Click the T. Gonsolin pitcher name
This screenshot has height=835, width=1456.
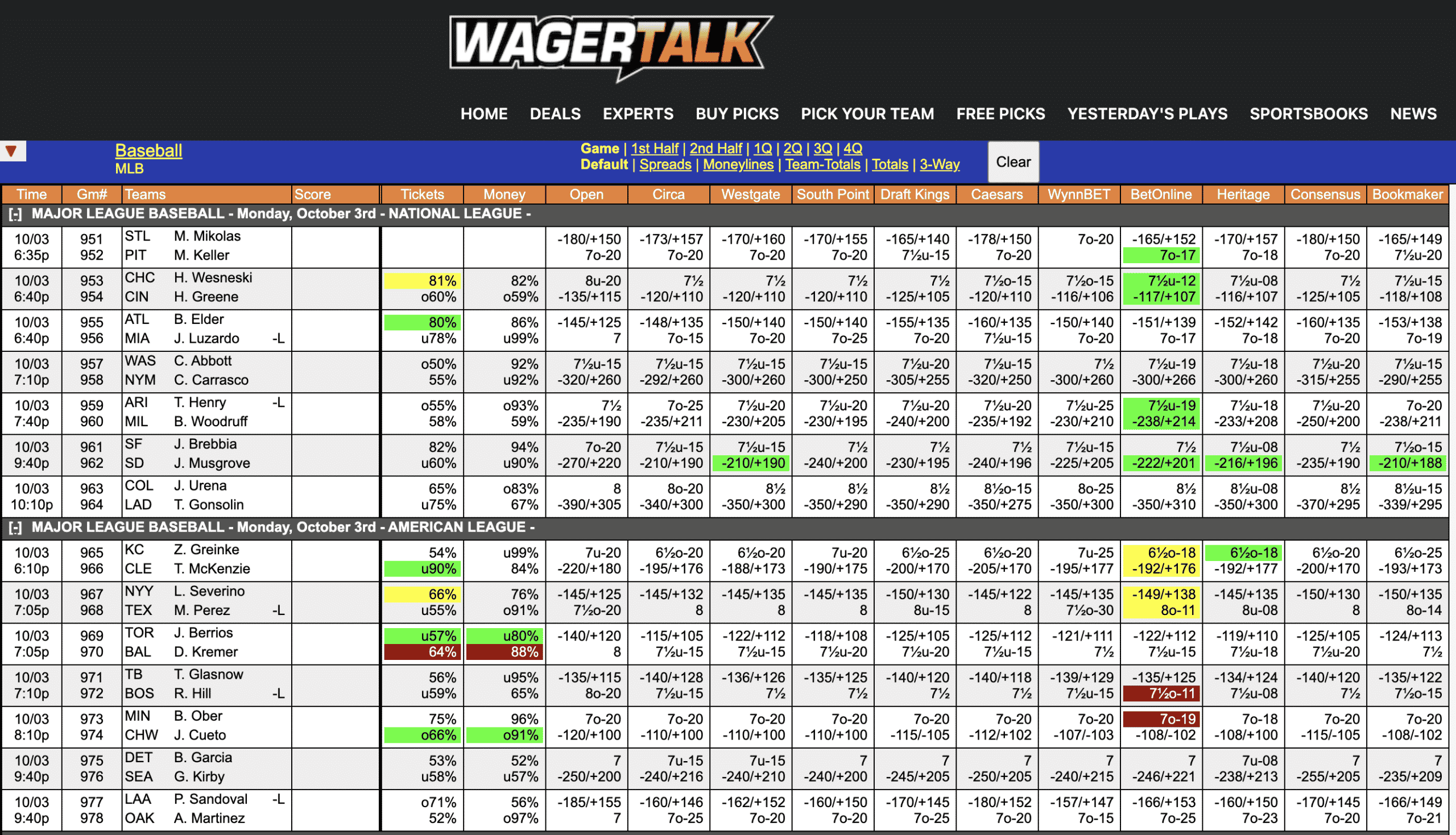tap(209, 505)
